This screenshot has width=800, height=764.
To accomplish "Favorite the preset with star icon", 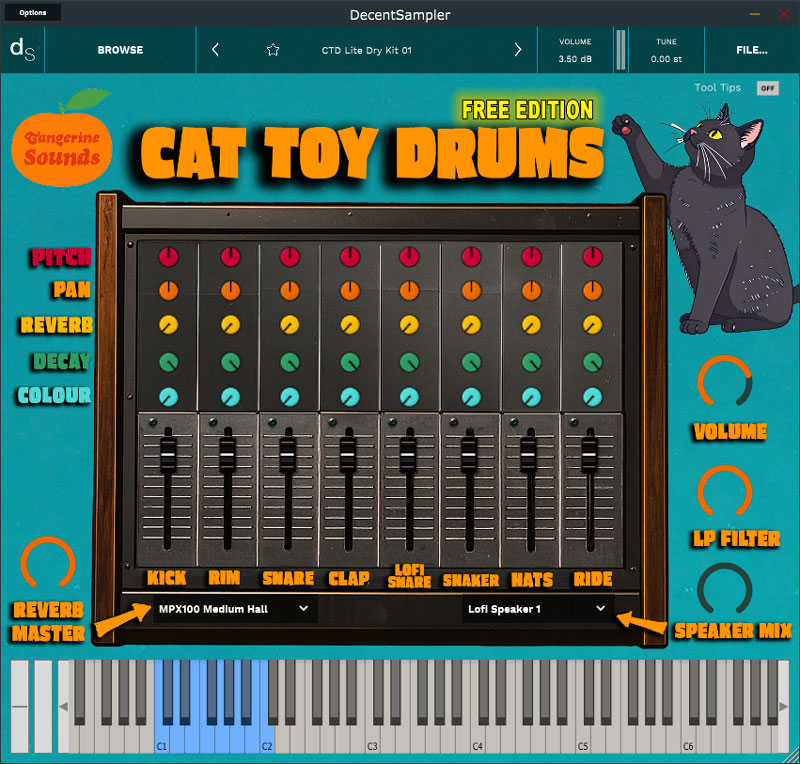I will [273, 50].
